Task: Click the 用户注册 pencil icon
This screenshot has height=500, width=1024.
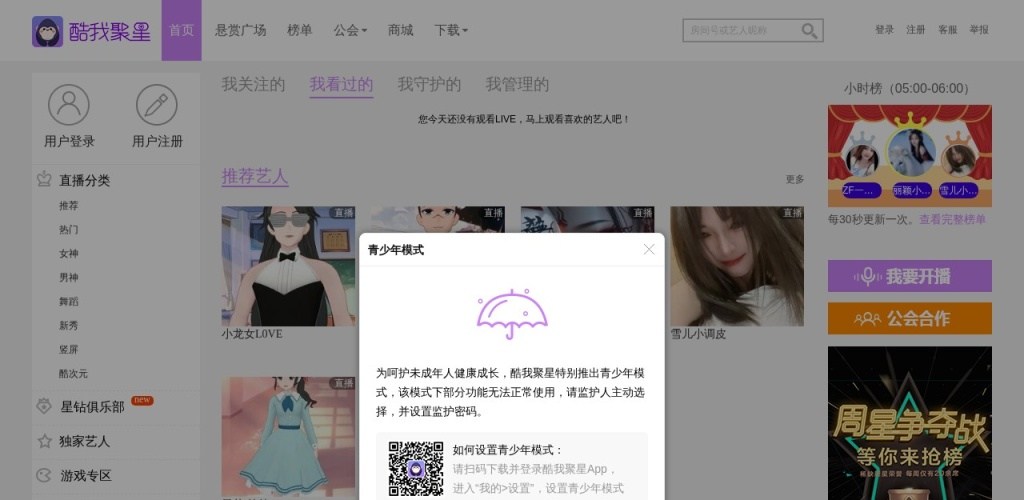Action: pos(157,105)
